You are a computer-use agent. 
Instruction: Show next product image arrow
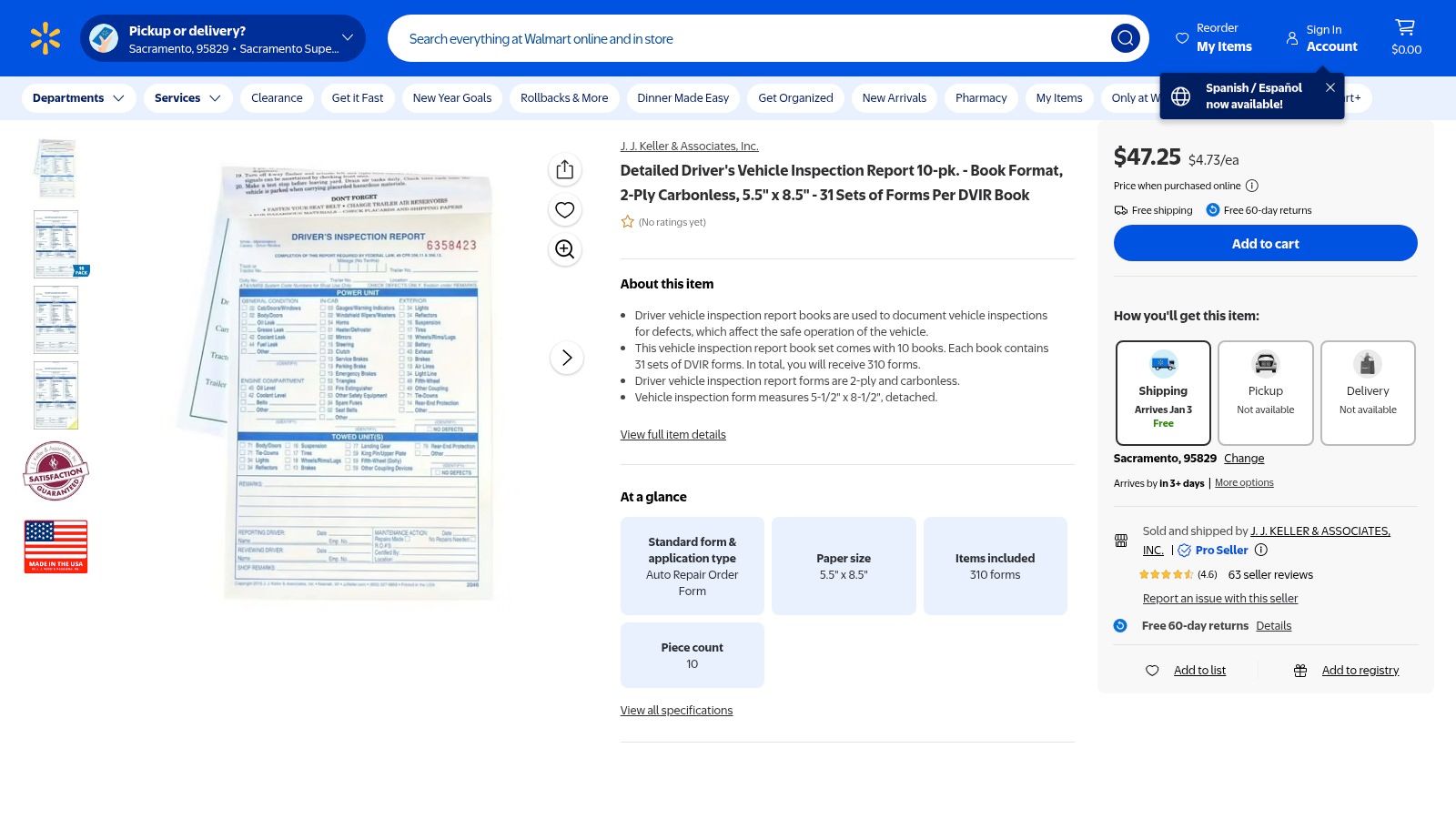pyautogui.click(x=567, y=358)
